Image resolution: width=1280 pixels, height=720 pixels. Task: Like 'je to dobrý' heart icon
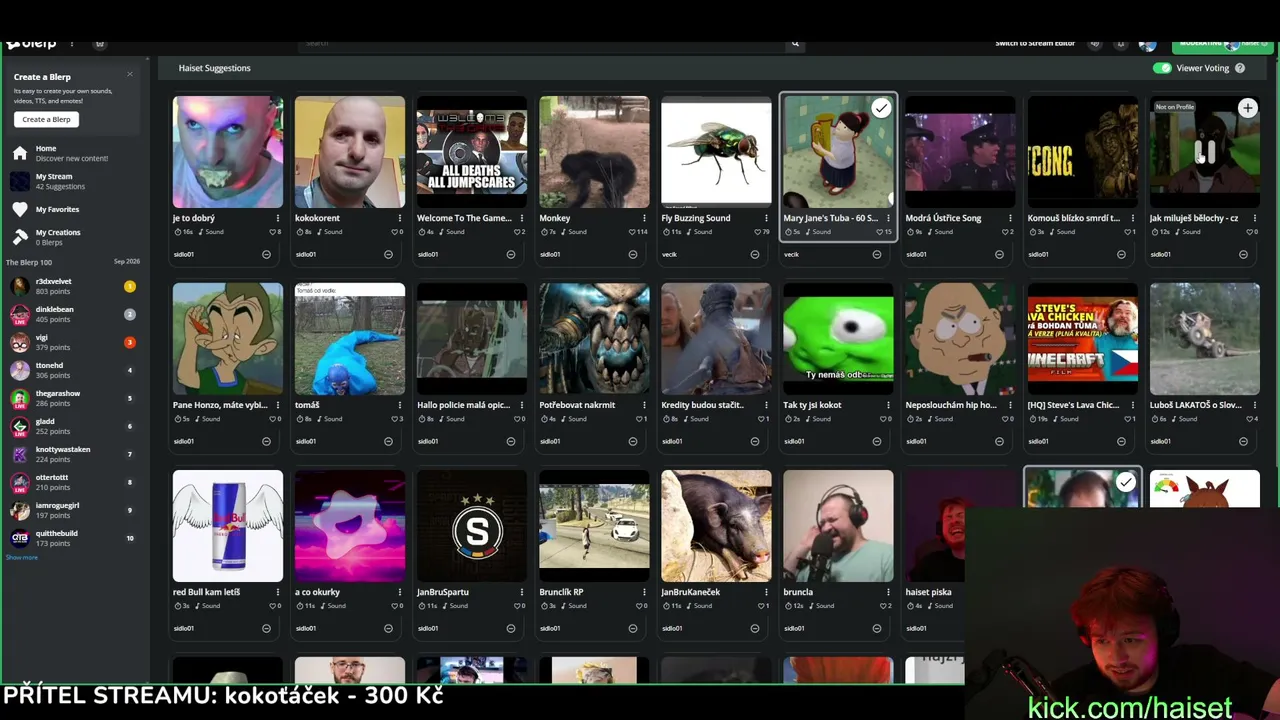pos(272,232)
